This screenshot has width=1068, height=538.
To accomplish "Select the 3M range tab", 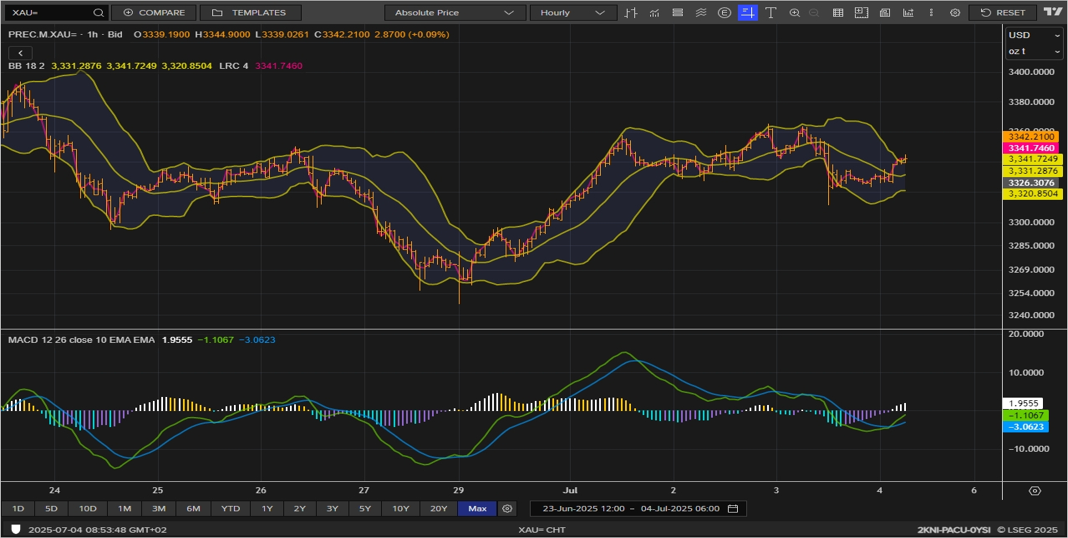I will click(x=159, y=509).
